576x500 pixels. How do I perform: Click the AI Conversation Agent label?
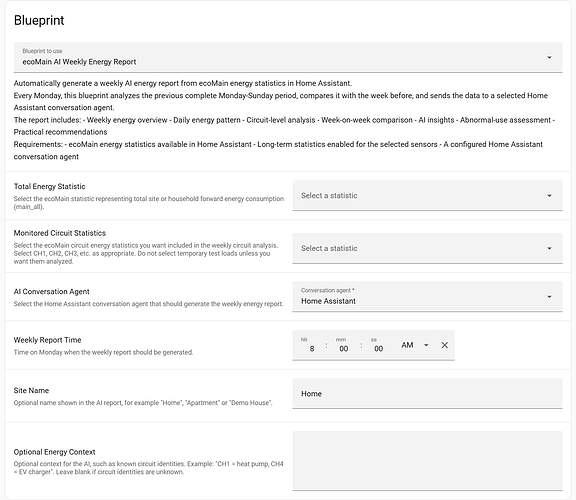51,292
